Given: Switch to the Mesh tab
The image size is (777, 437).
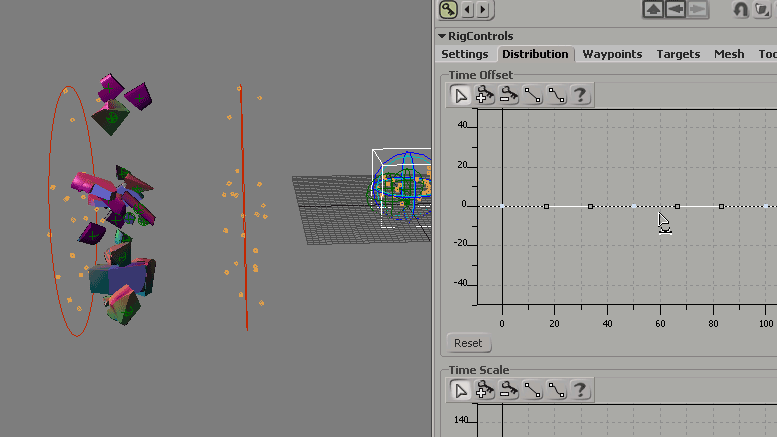Looking at the screenshot, I should click(729, 54).
